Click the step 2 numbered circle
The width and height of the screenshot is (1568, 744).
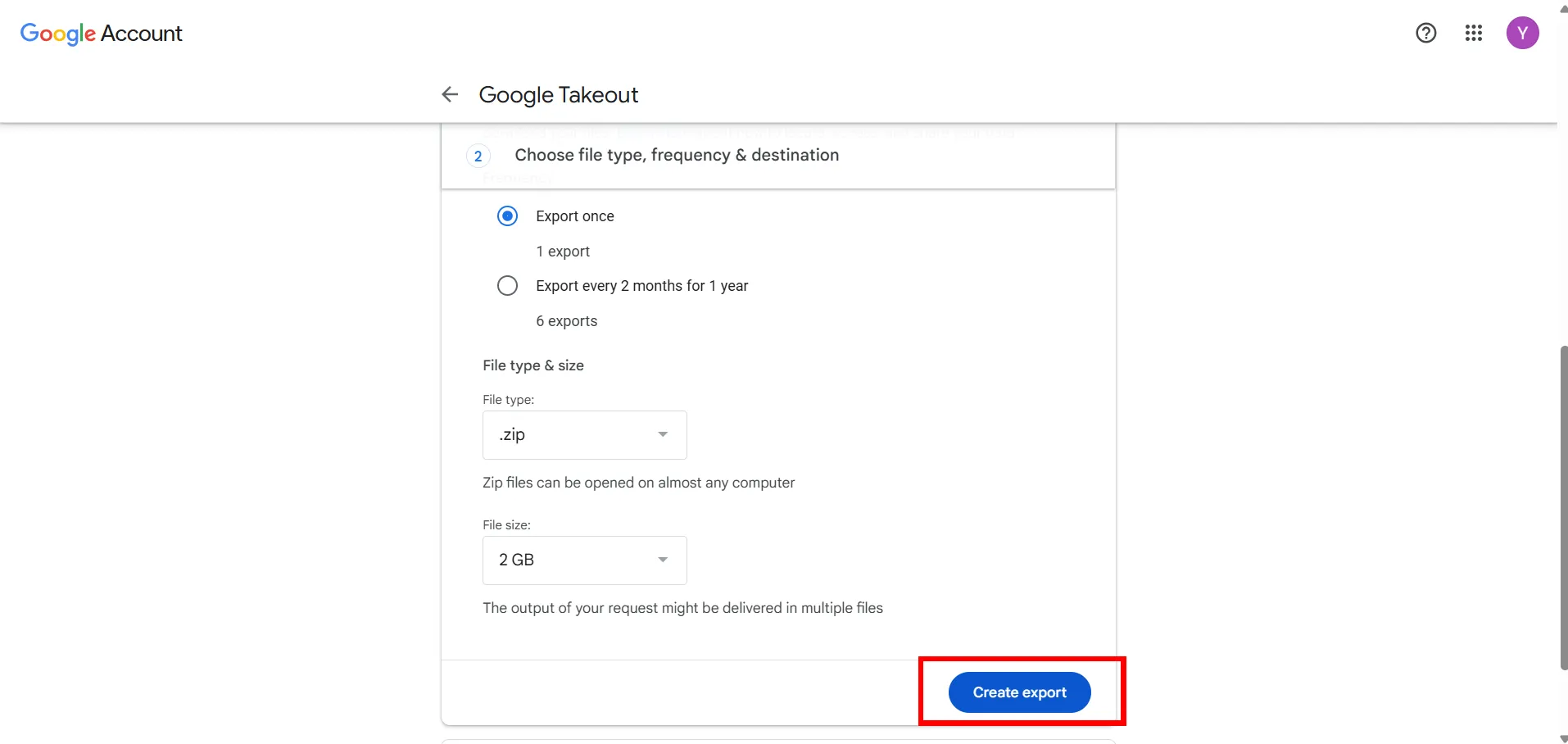click(478, 156)
